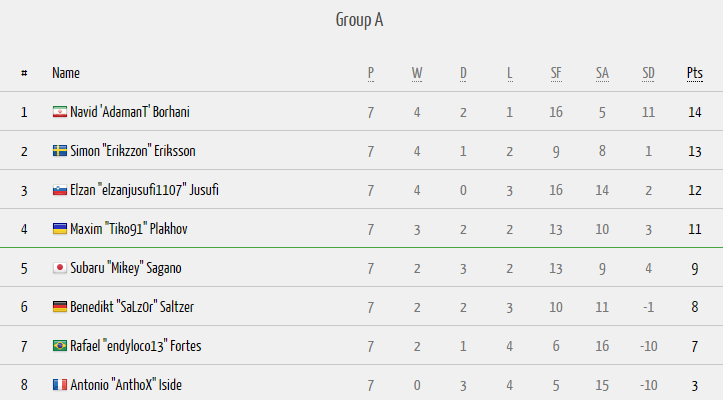Open Elzan "elzanjusufi1107" Jusufi's player link
723x400 pixels.
click(144, 190)
